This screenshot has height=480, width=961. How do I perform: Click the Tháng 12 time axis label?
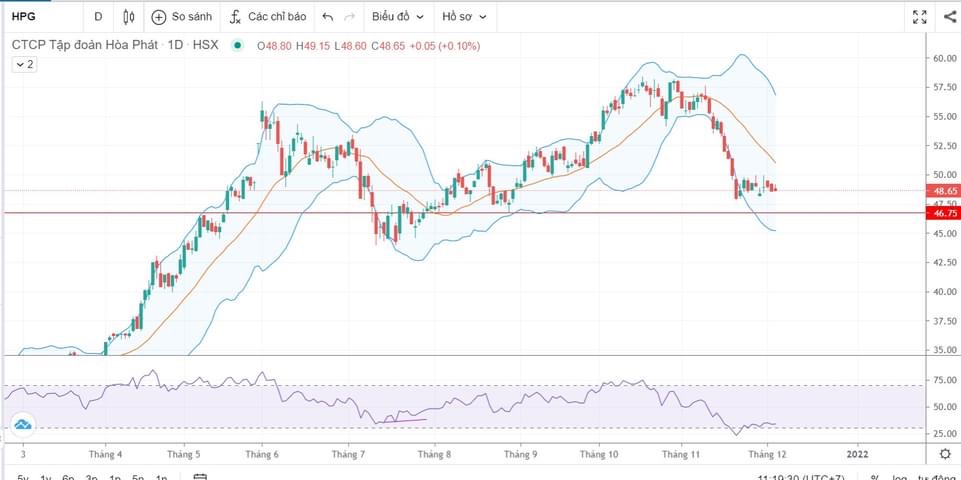(767, 454)
